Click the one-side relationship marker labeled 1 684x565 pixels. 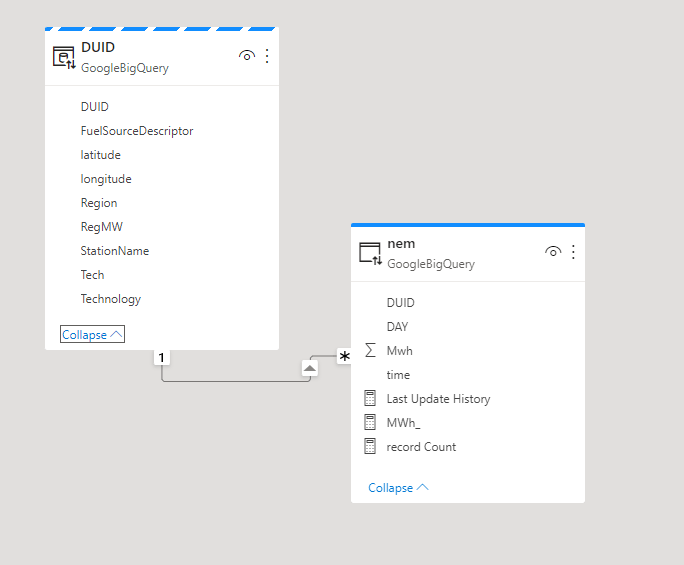pos(162,357)
